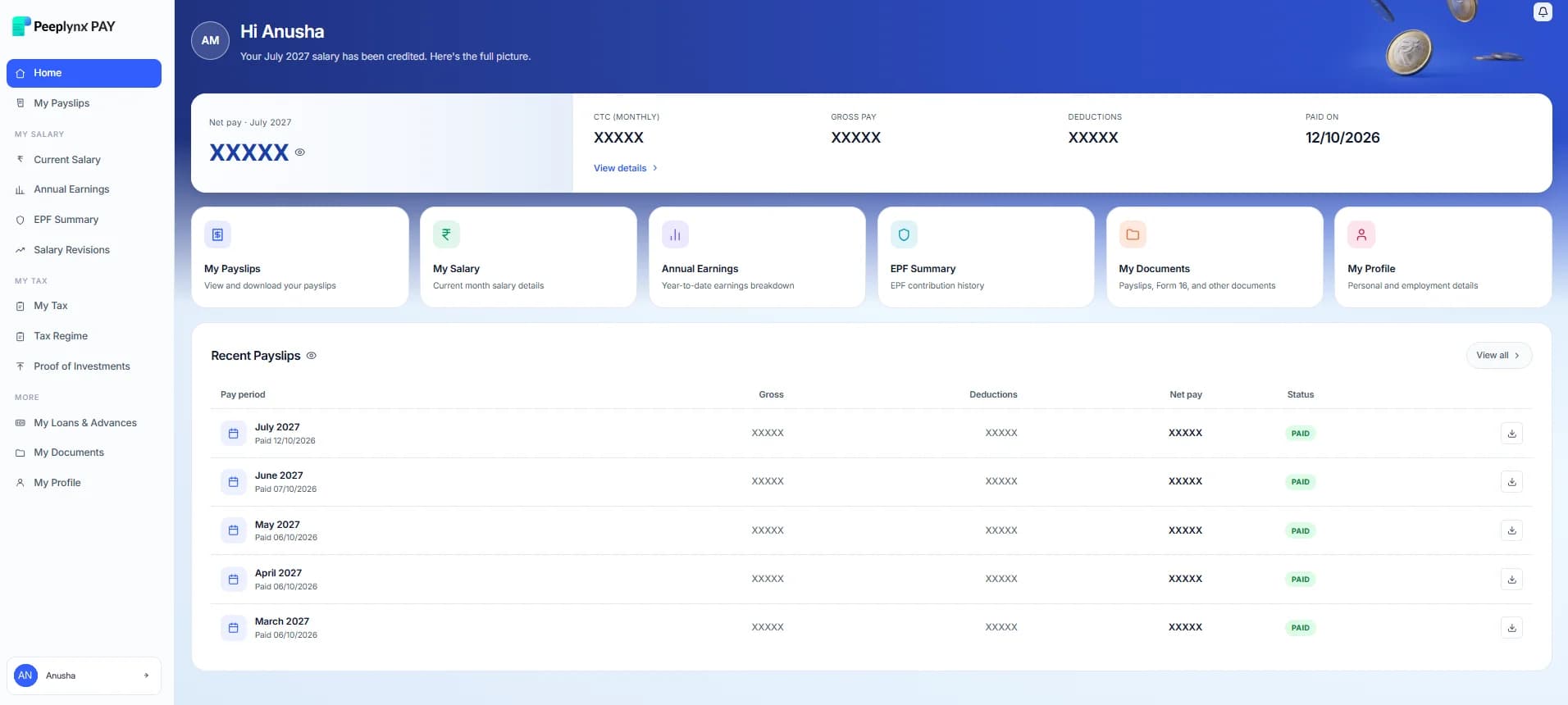
Task: Open Current Salary in the sidebar
Action: (84, 160)
